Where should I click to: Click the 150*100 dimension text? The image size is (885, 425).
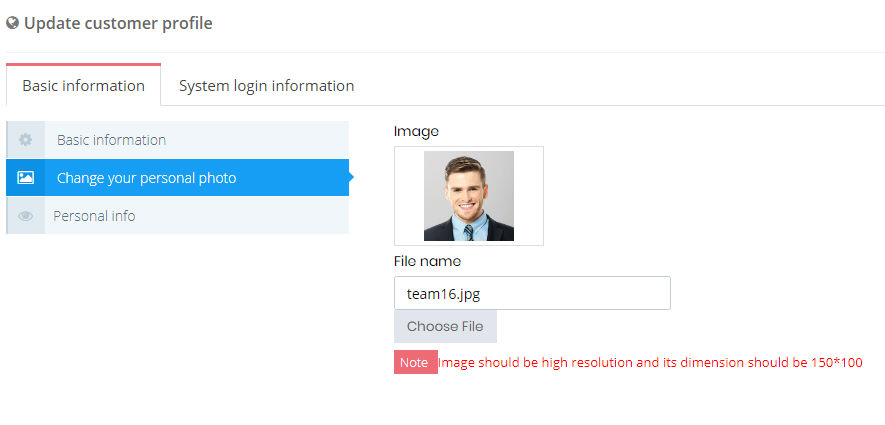[x=836, y=362]
